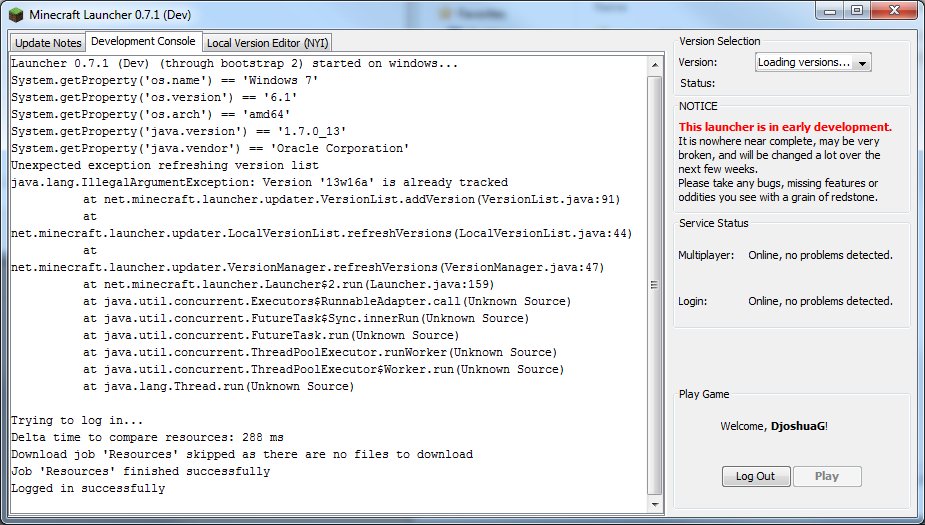Screen dimensions: 925x525
Task: Click the java.version '1.7.0_13' line
Action: coord(179,131)
